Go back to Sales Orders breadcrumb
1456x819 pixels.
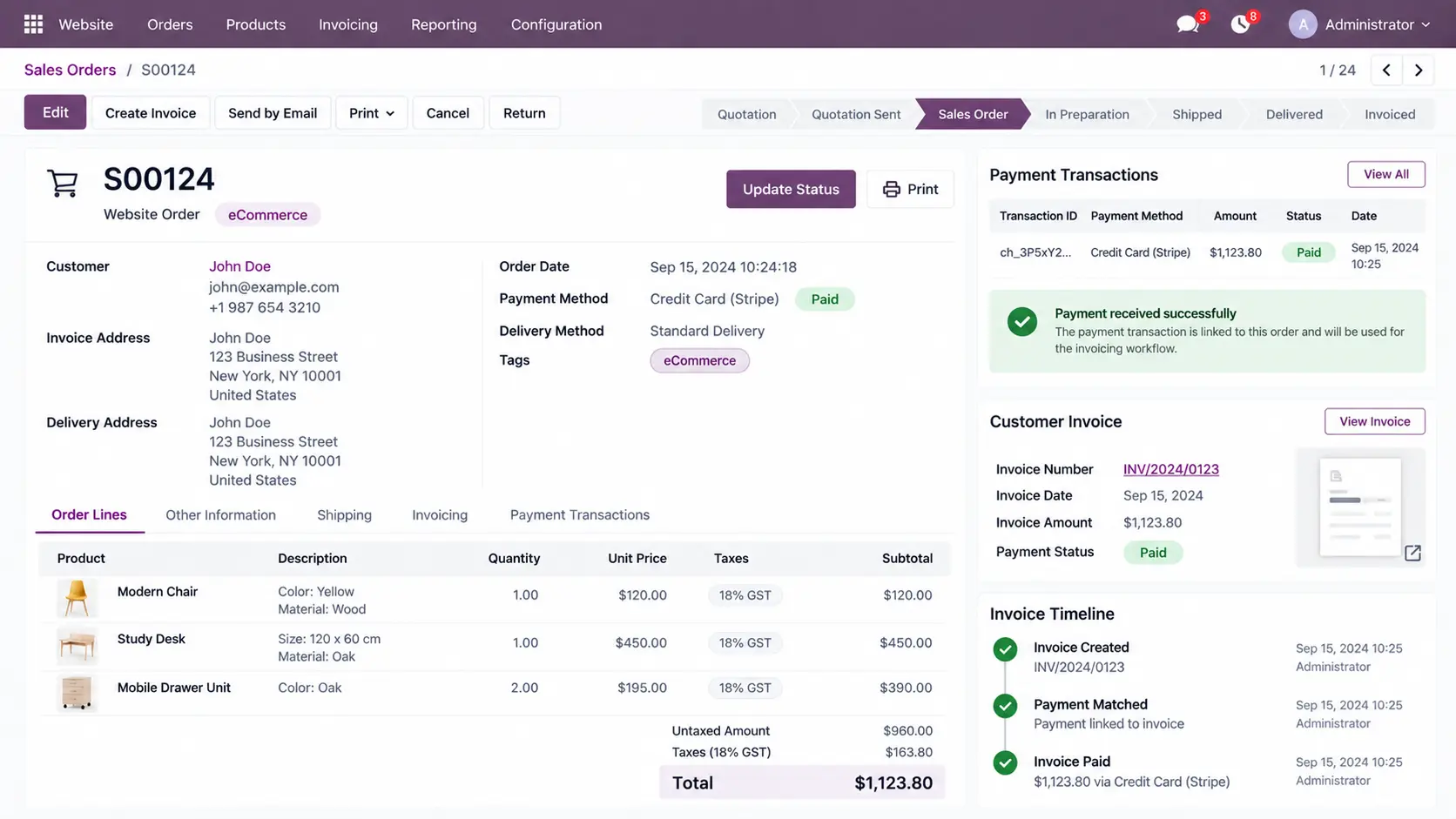(70, 70)
